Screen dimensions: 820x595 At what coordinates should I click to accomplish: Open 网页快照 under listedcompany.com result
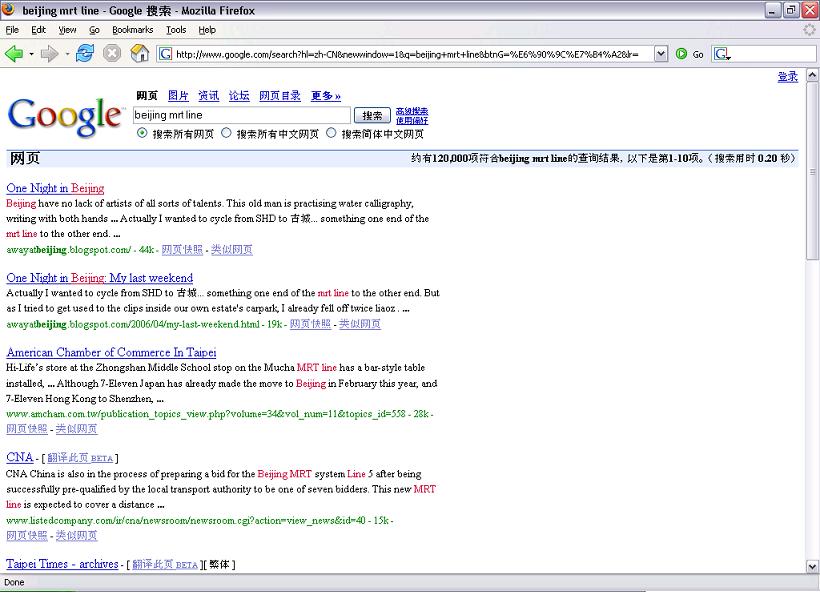27,535
